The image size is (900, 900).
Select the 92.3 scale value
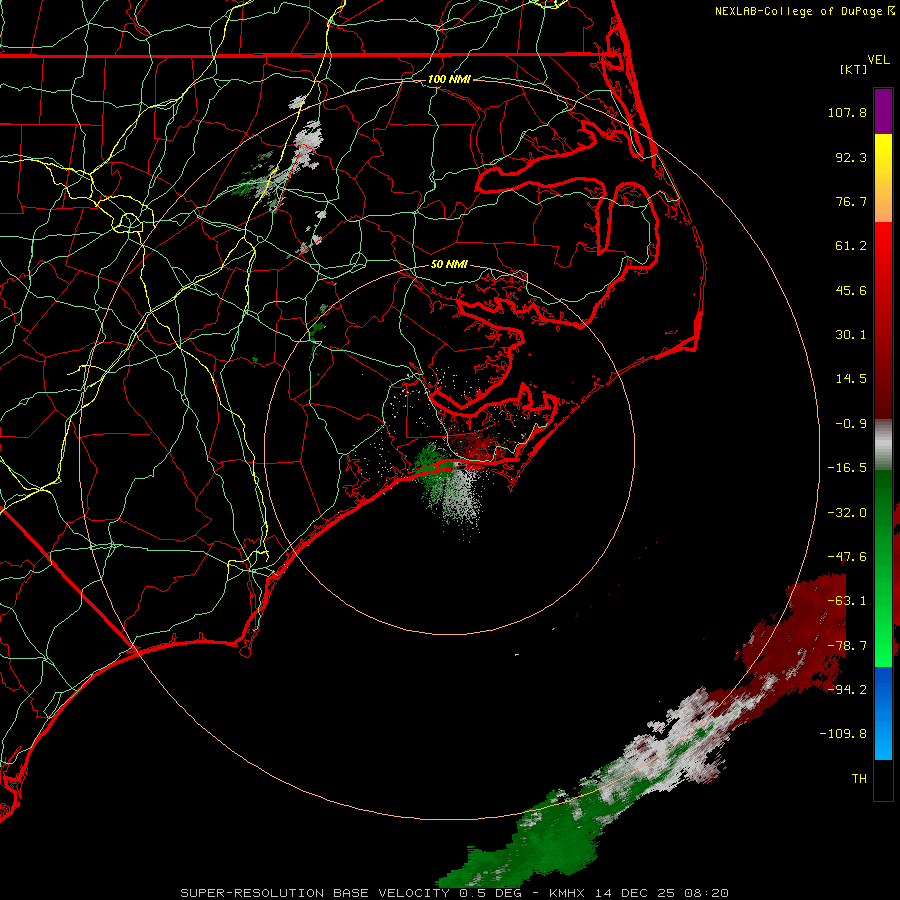click(851, 157)
